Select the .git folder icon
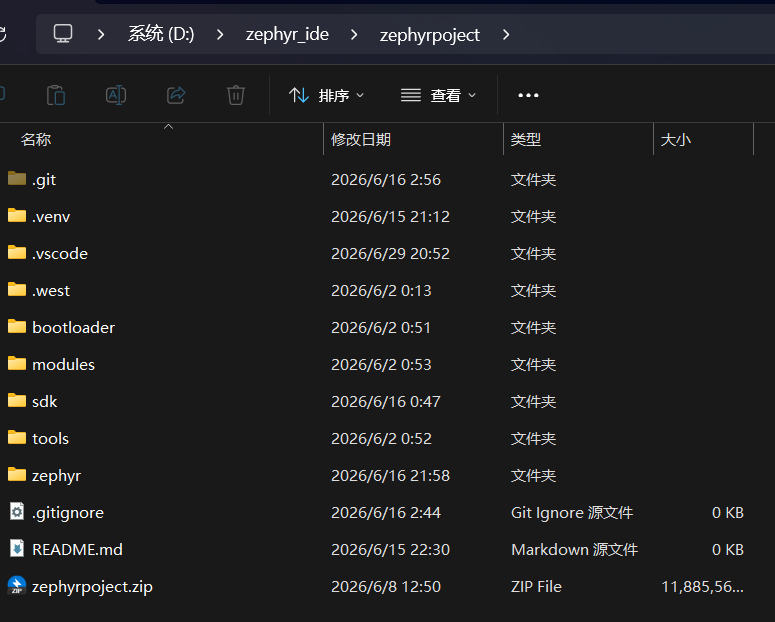 [x=17, y=178]
